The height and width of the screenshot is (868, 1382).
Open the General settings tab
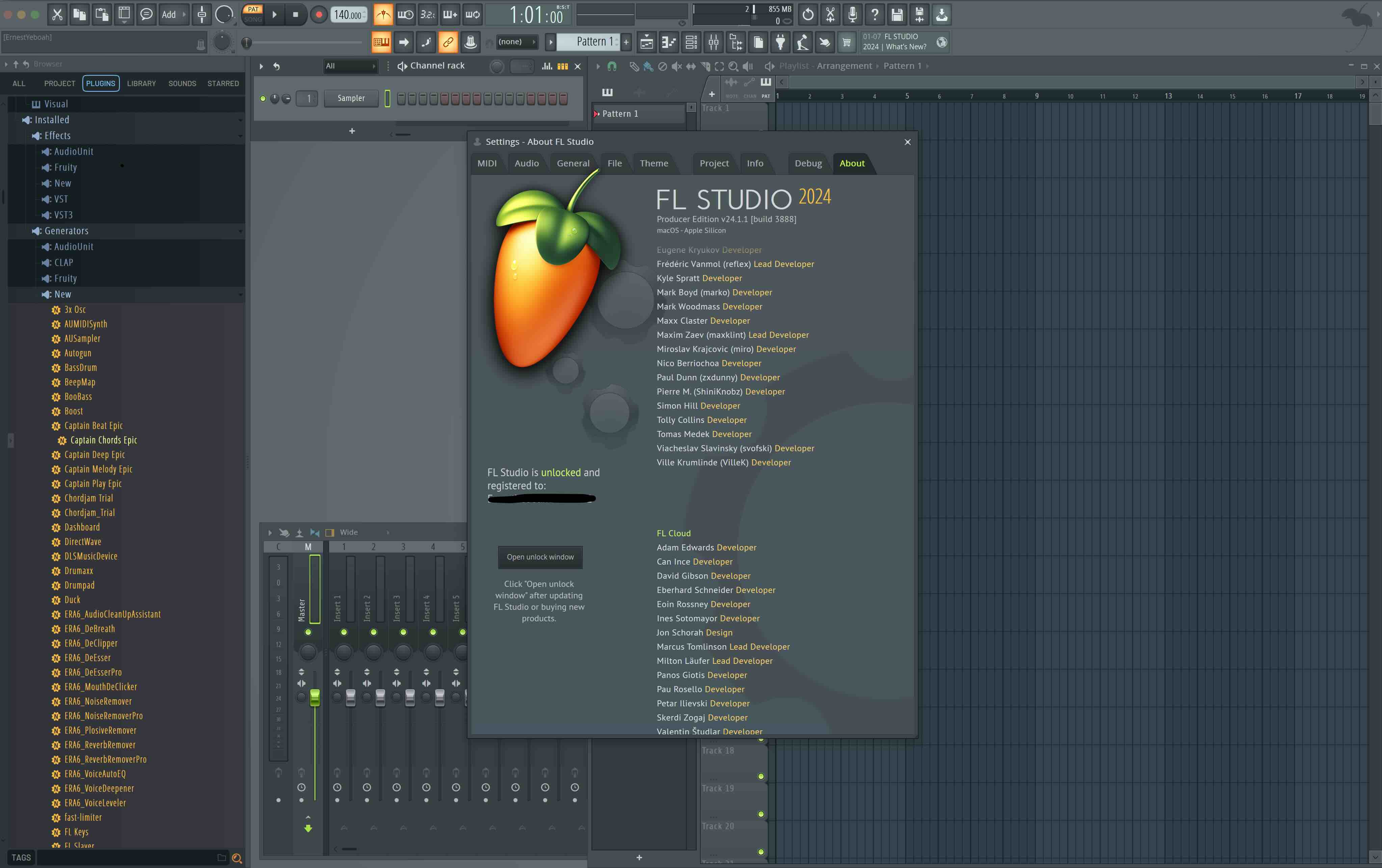[x=573, y=163]
